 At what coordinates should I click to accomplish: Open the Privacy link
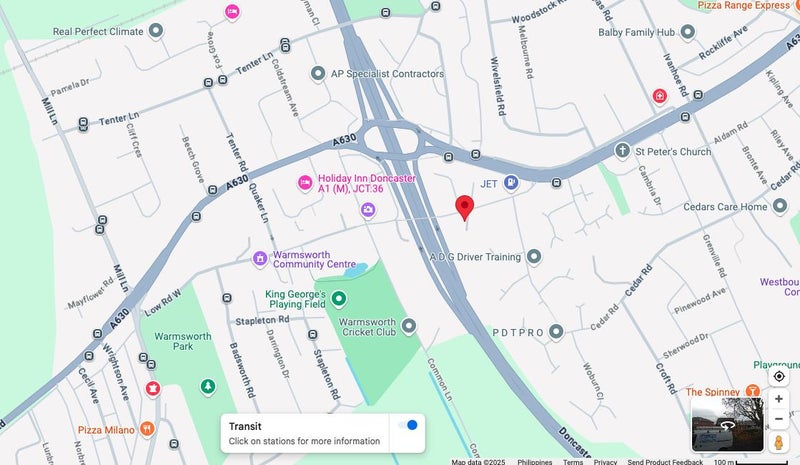click(x=605, y=461)
